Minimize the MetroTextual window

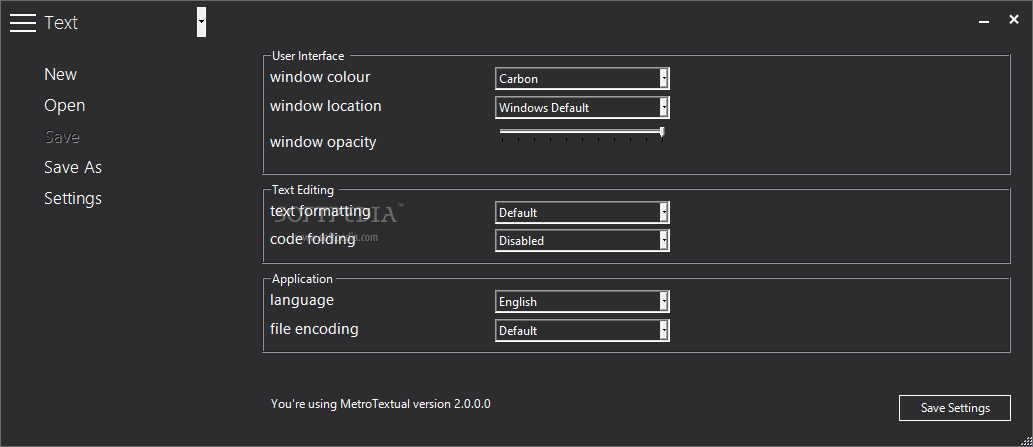coord(984,22)
